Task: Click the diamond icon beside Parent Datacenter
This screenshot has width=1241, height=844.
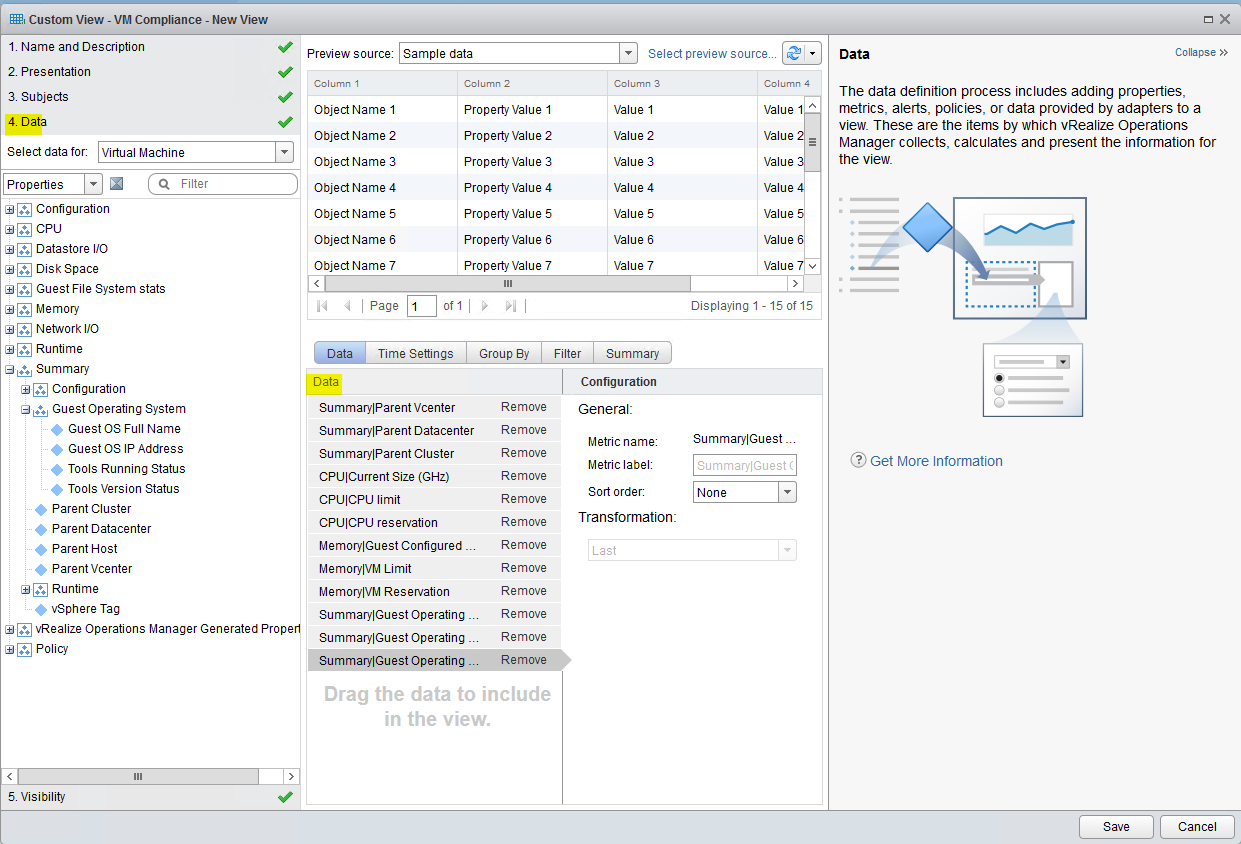Action: coord(41,529)
